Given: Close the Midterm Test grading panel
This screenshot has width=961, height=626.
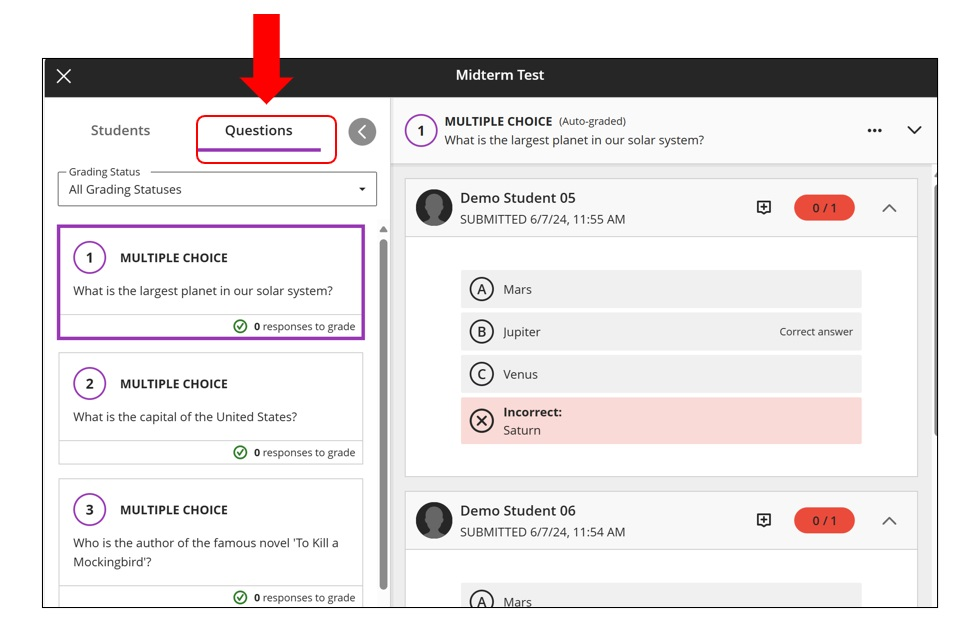Looking at the screenshot, I should pos(64,76).
